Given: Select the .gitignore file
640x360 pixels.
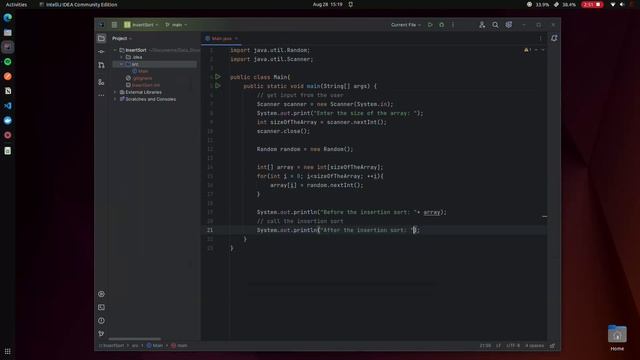Looking at the screenshot, I should pos(139,78).
